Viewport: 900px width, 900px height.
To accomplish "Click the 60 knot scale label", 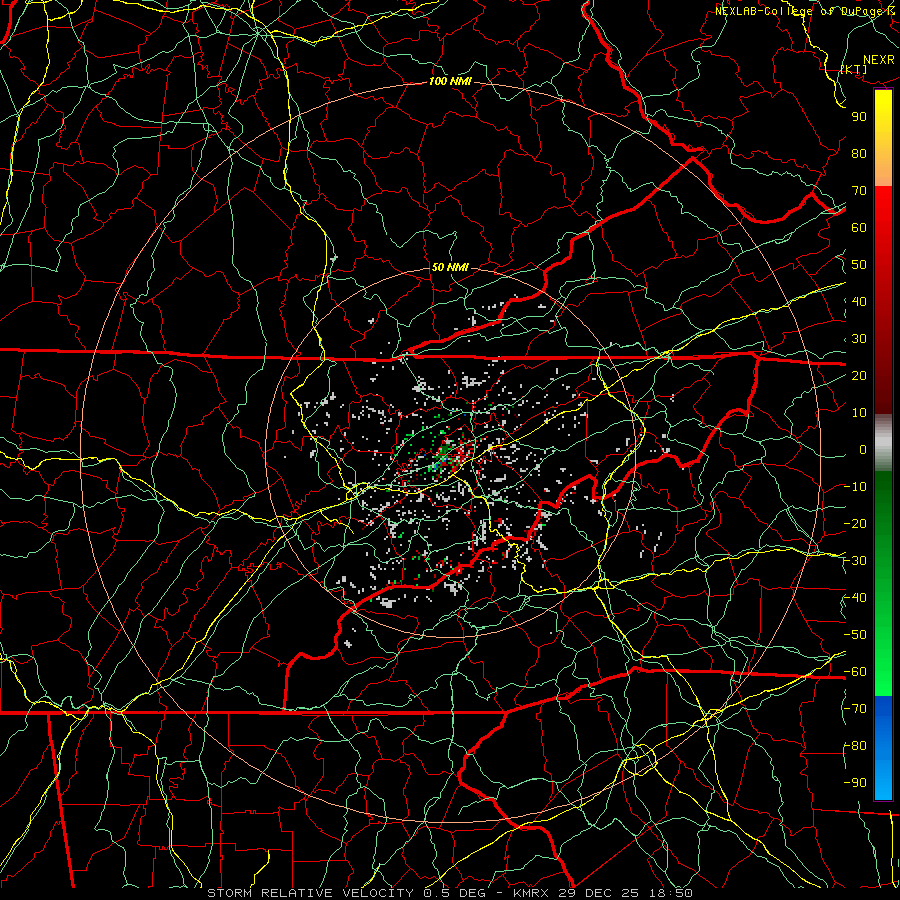I will coord(859,228).
